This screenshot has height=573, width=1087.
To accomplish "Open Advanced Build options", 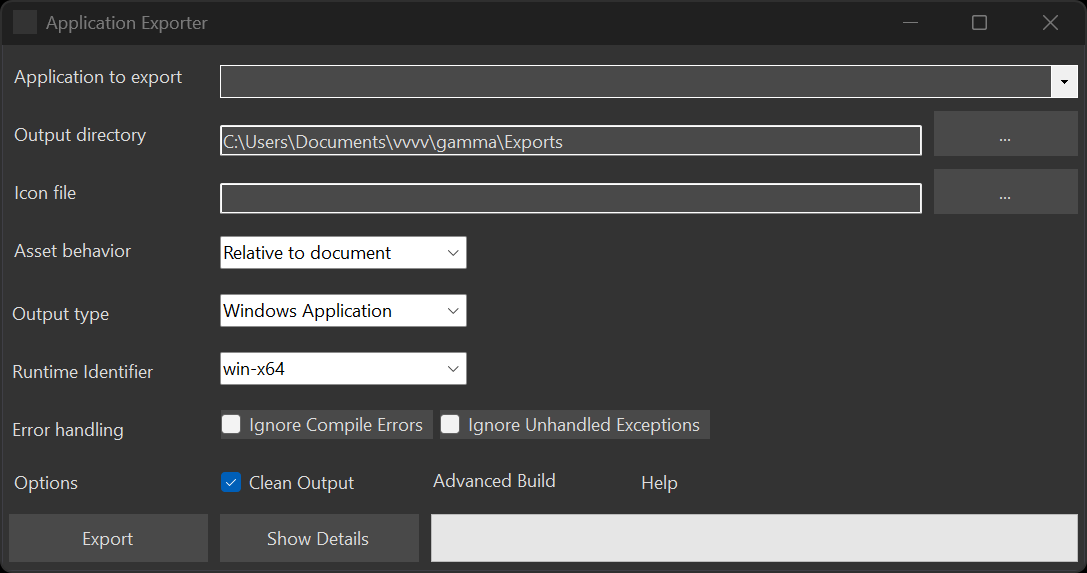I will coord(494,481).
